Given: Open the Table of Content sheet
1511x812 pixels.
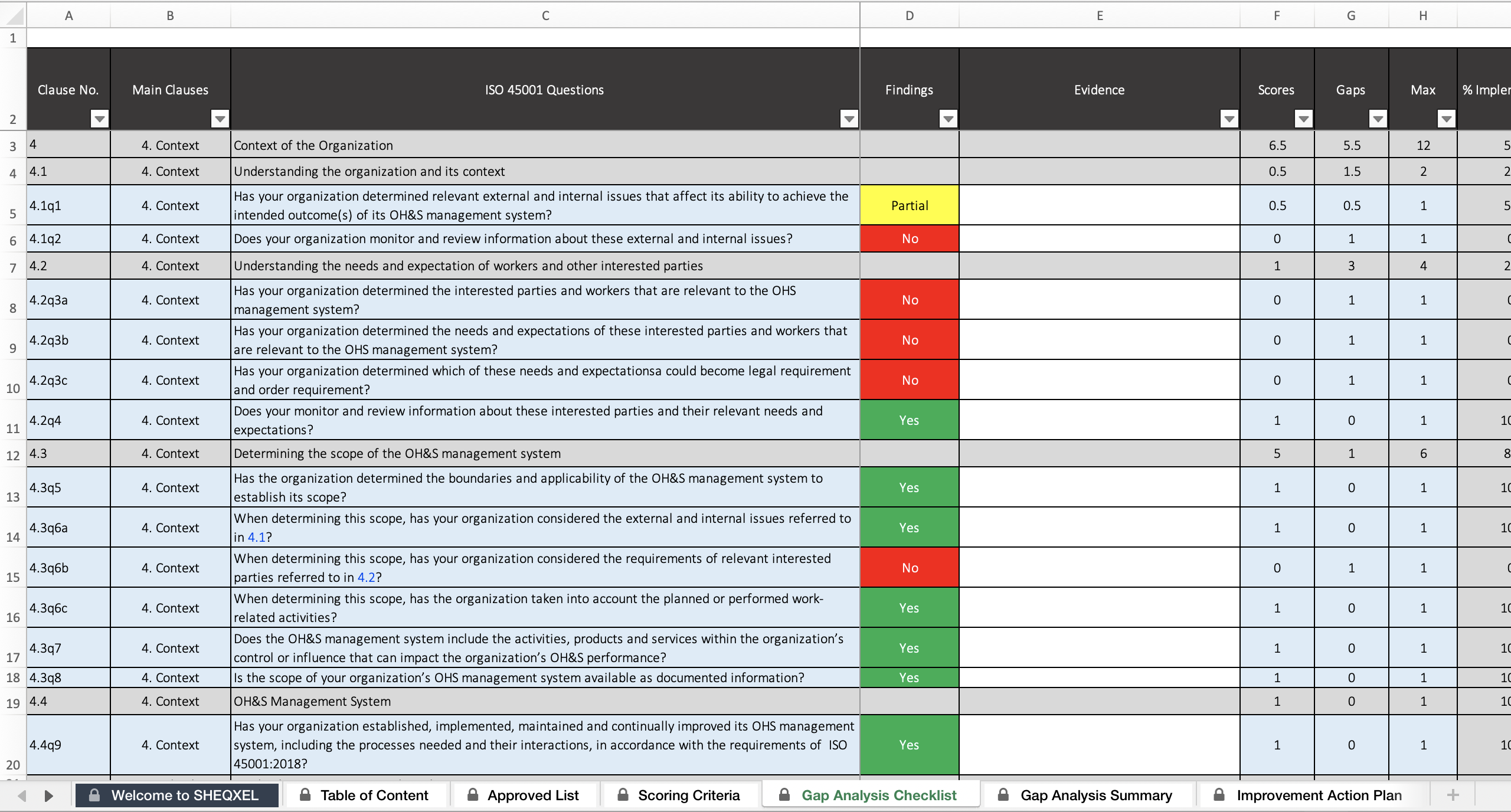Looking at the screenshot, I should click(374, 794).
